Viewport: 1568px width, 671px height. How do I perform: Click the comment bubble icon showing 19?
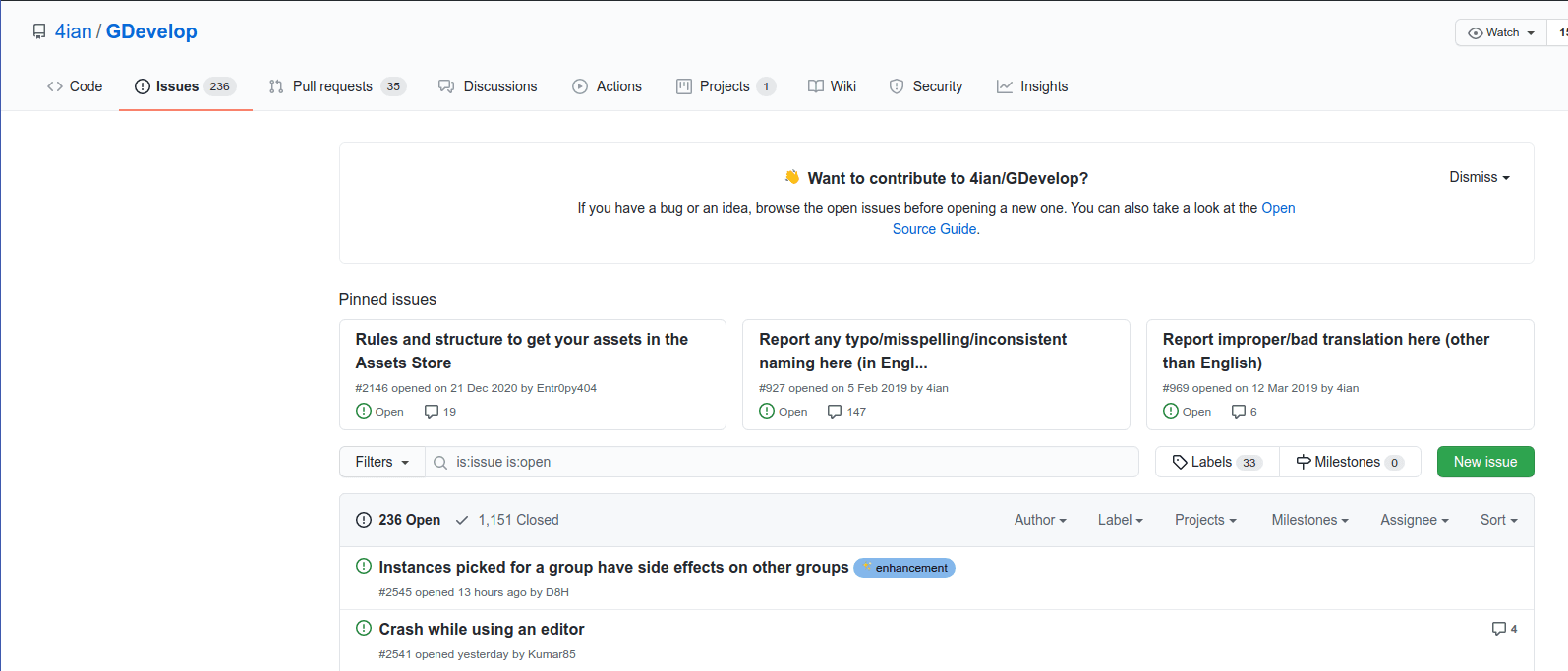[x=431, y=412]
